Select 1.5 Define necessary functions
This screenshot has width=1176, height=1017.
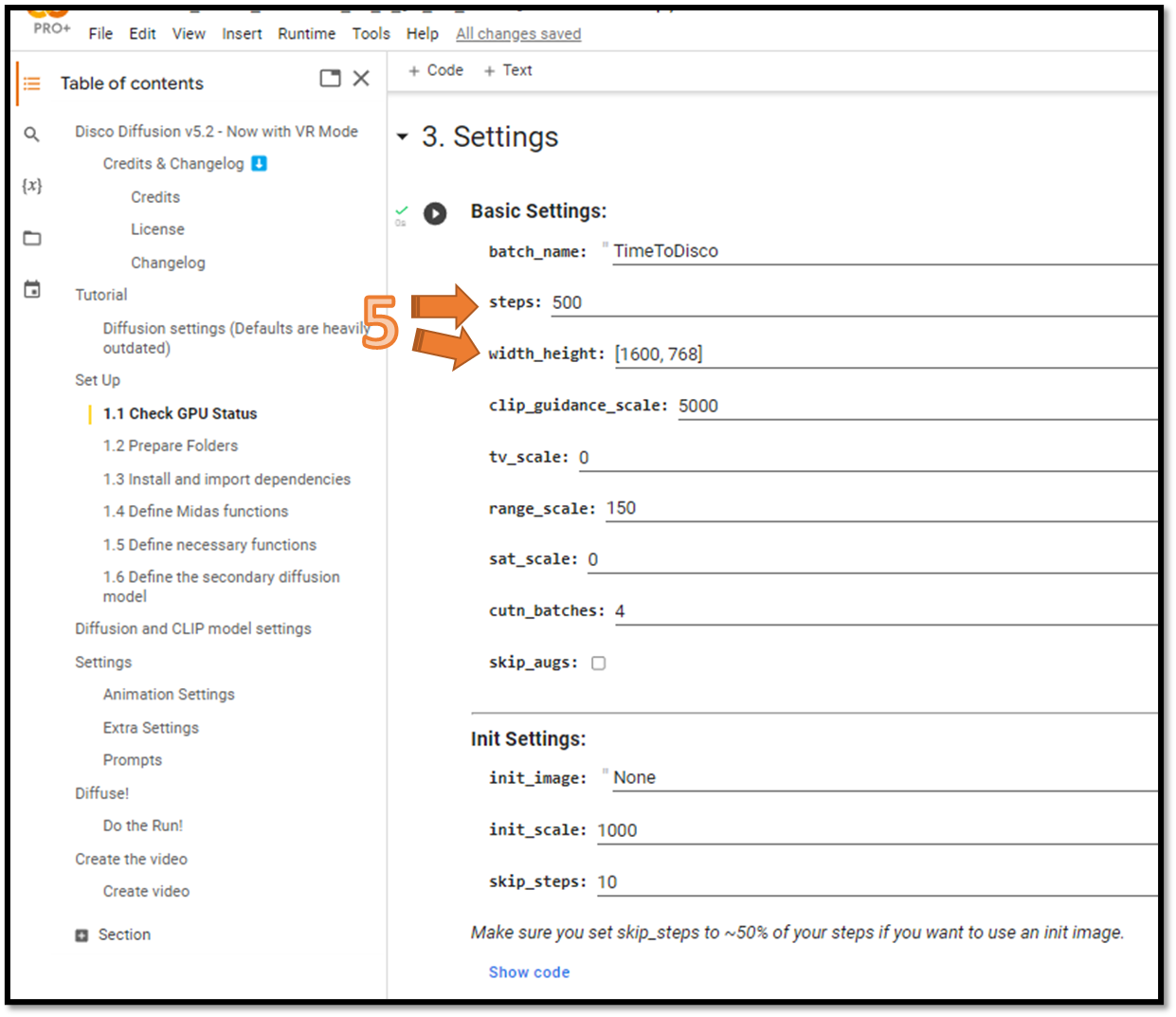click(x=209, y=545)
